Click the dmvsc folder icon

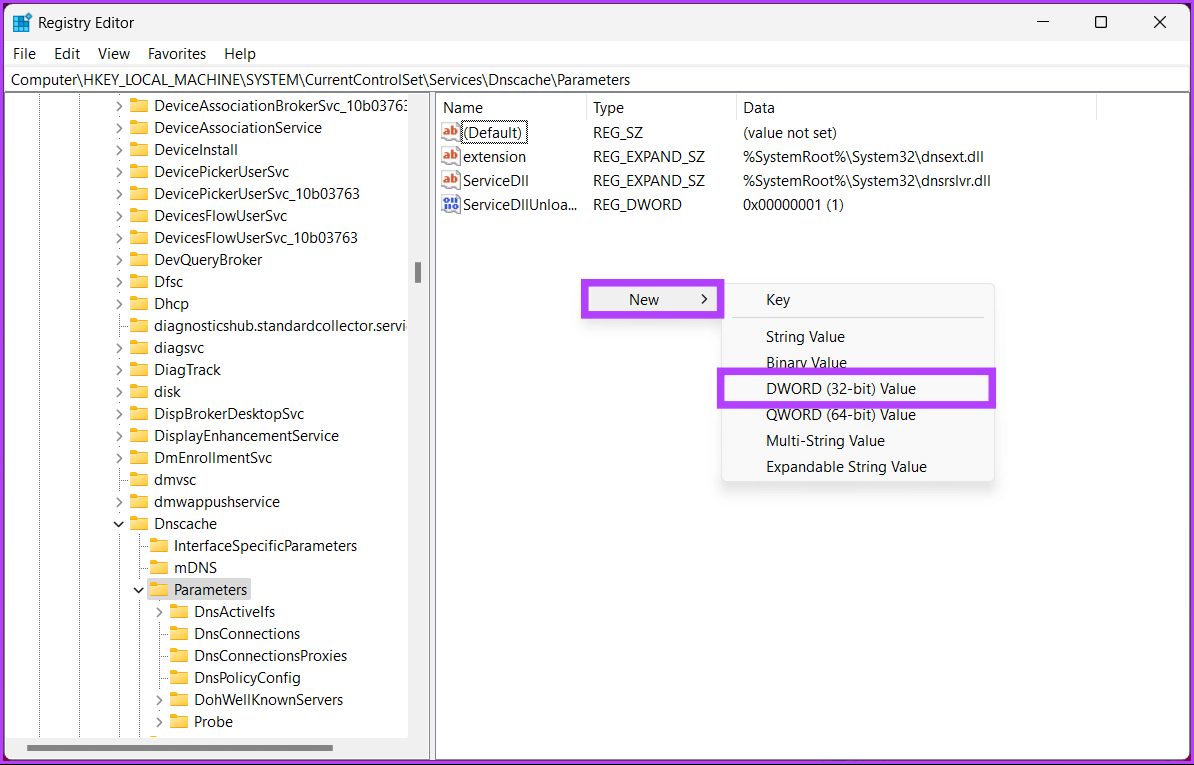(x=139, y=480)
